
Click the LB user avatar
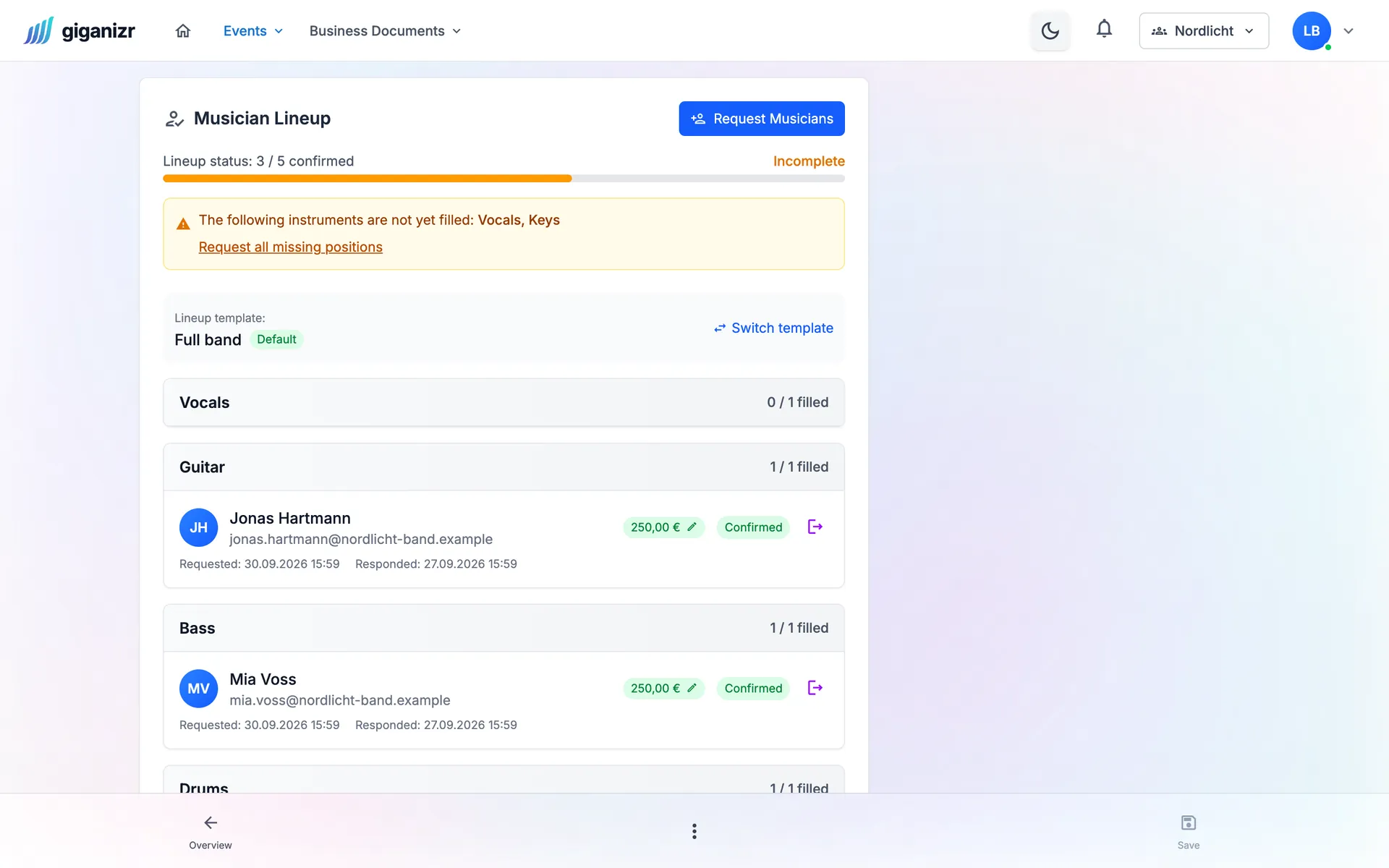pyautogui.click(x=1312, y=30)
